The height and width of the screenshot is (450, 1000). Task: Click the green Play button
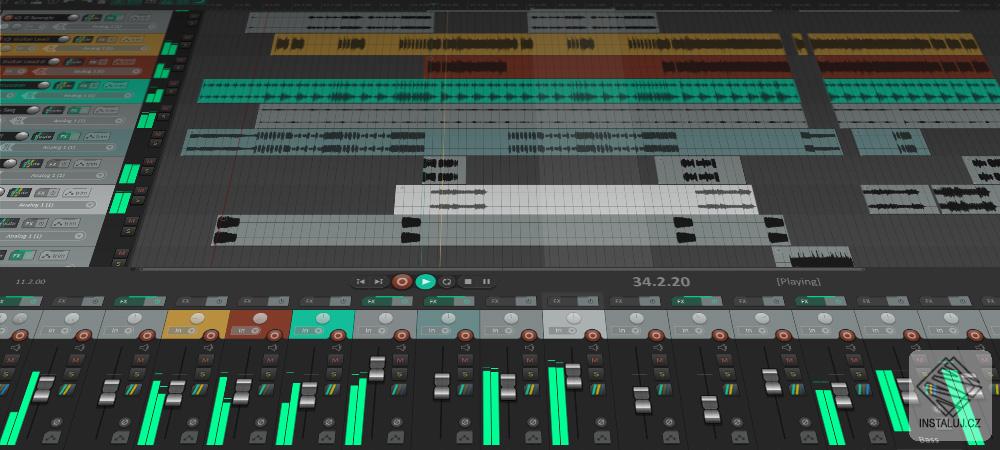coord(425,282)
